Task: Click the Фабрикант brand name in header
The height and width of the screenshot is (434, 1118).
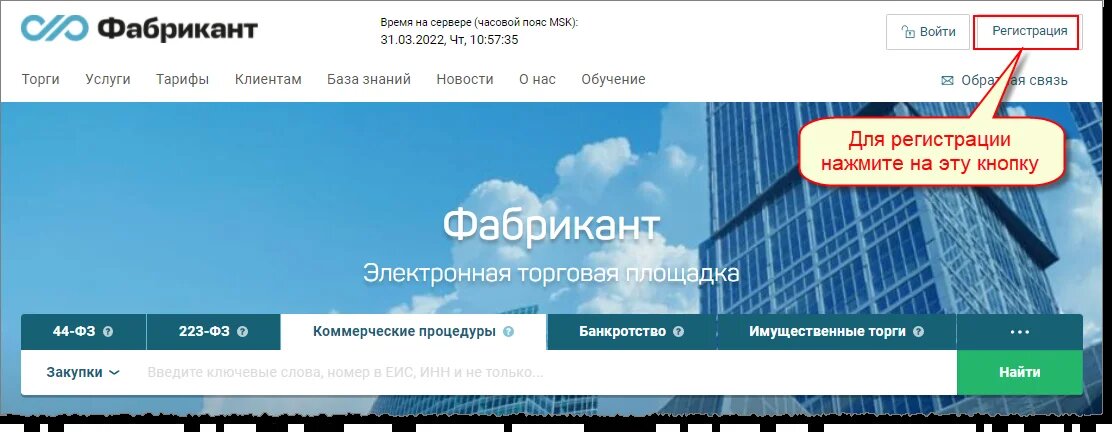Action: point(178,29)
